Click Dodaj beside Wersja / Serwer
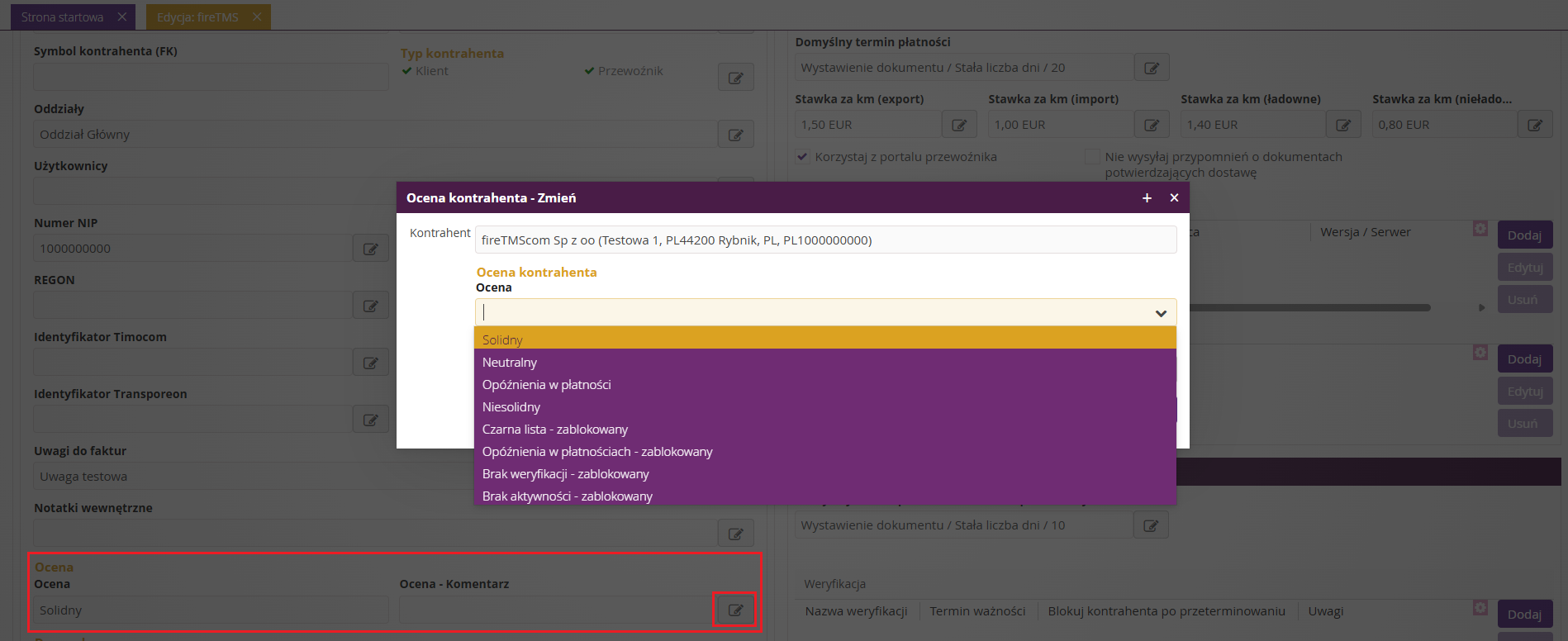Viewport: 1568px width, 641px height. tap(1524, 235)
